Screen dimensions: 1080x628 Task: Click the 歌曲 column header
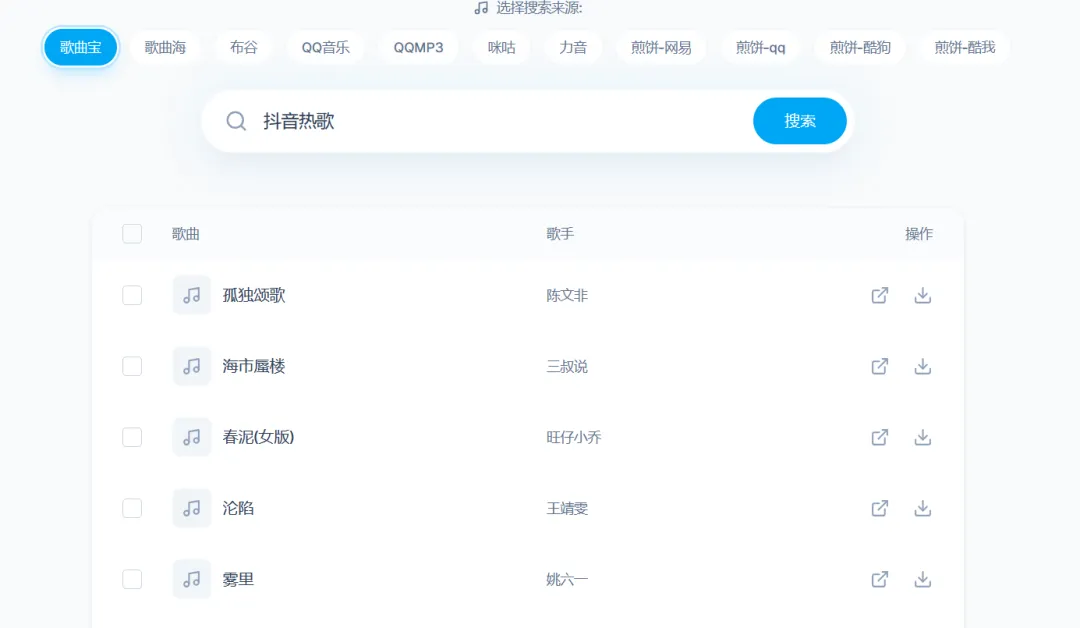click(185, 233)
